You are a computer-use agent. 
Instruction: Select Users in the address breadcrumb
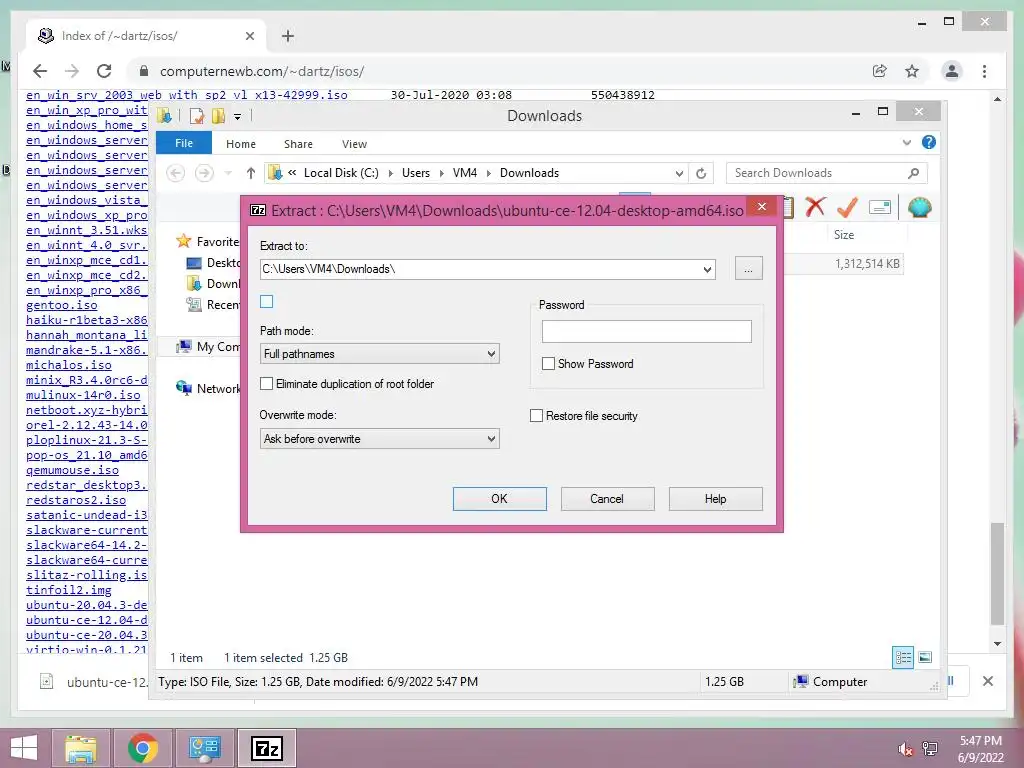pos(416,173)
